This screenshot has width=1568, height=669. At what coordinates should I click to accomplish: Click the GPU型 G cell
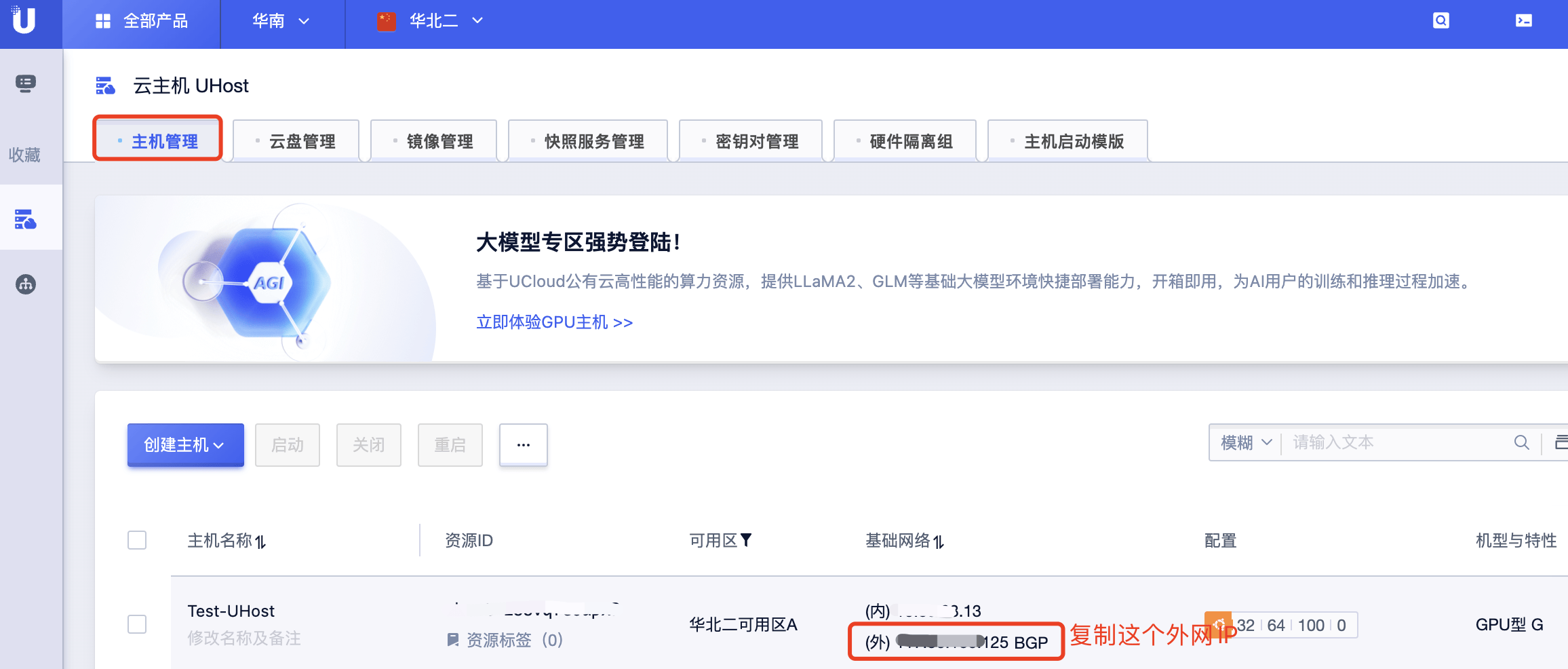[1510, 625]
